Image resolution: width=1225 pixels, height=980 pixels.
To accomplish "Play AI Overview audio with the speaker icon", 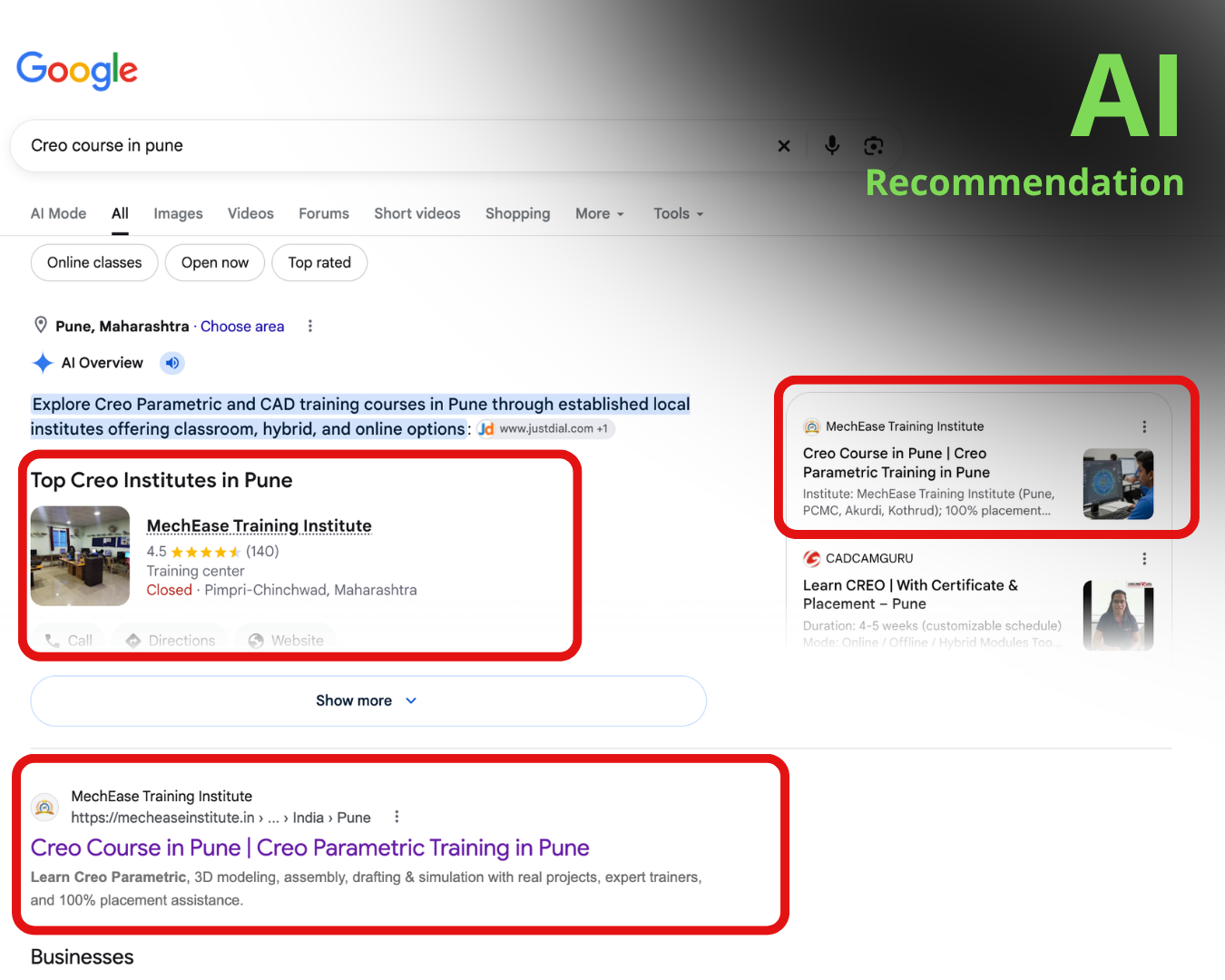I will click(x=172, y=363).
